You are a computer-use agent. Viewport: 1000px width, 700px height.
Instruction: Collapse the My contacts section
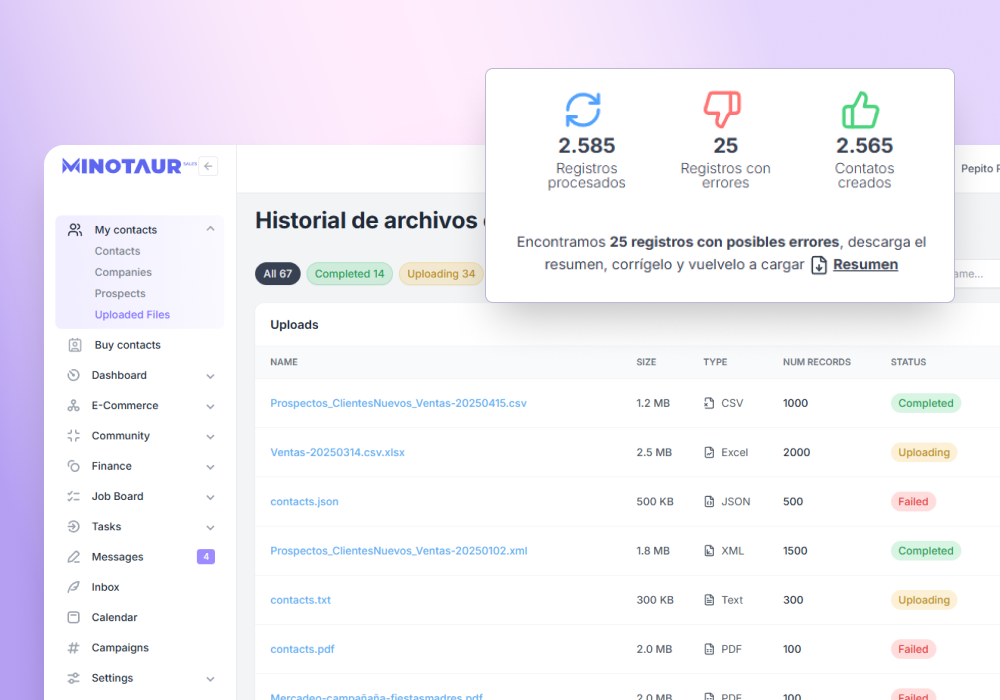pyautogui.click(x=210, y=229)
